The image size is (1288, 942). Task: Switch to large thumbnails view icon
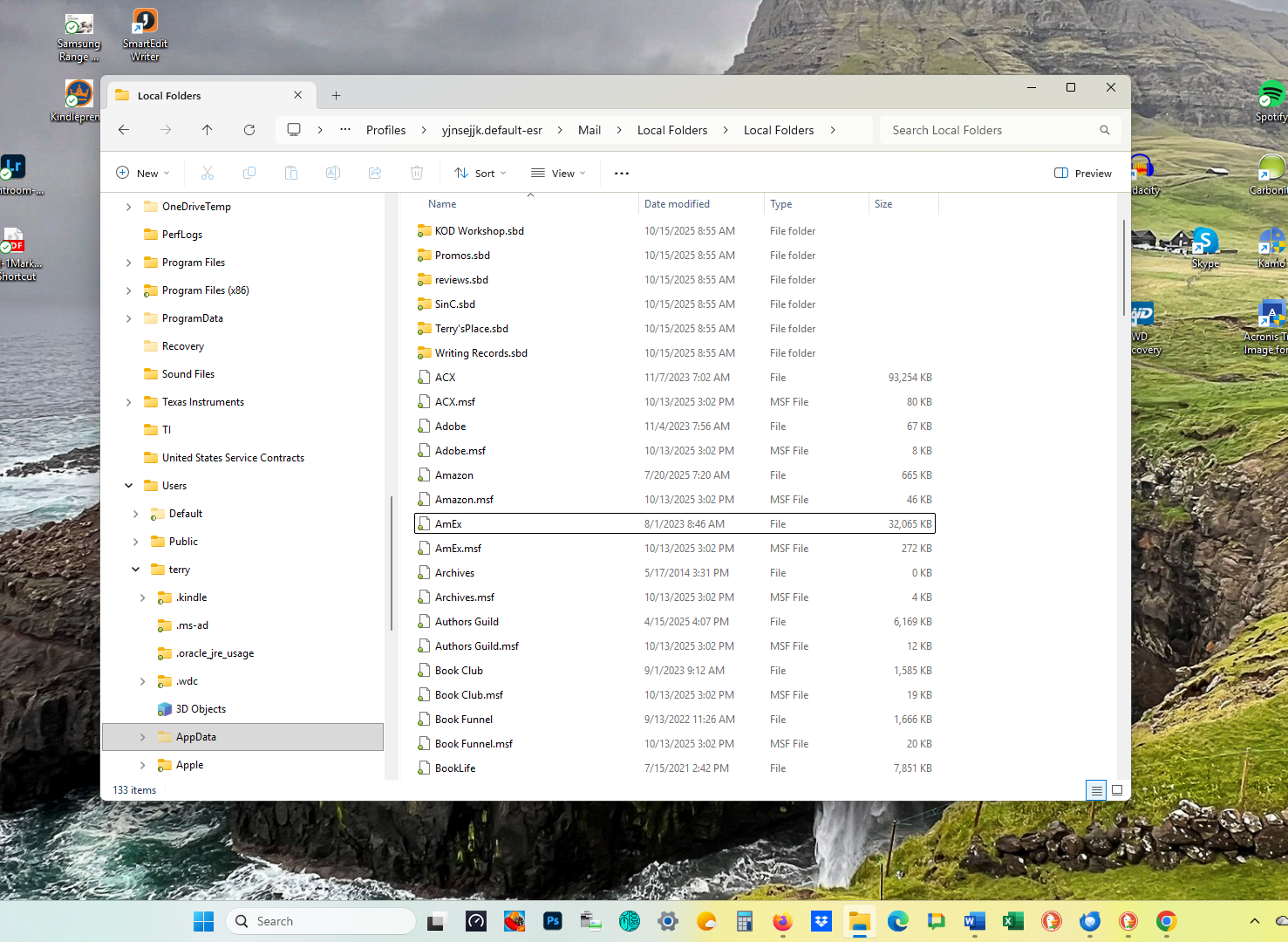(1116, 790)
